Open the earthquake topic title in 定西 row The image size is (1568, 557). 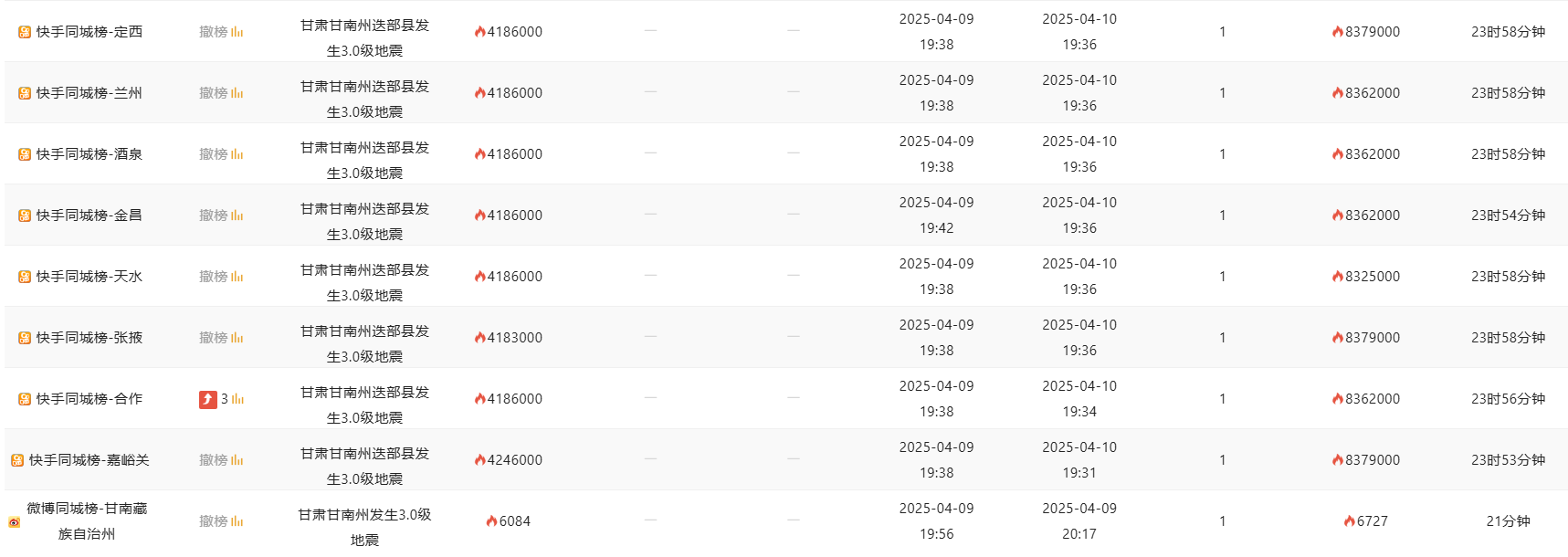pos(364,38)
